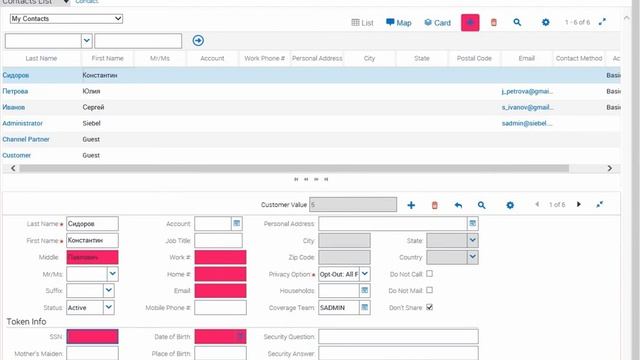Open contact Сидоров link

[16, 75]
